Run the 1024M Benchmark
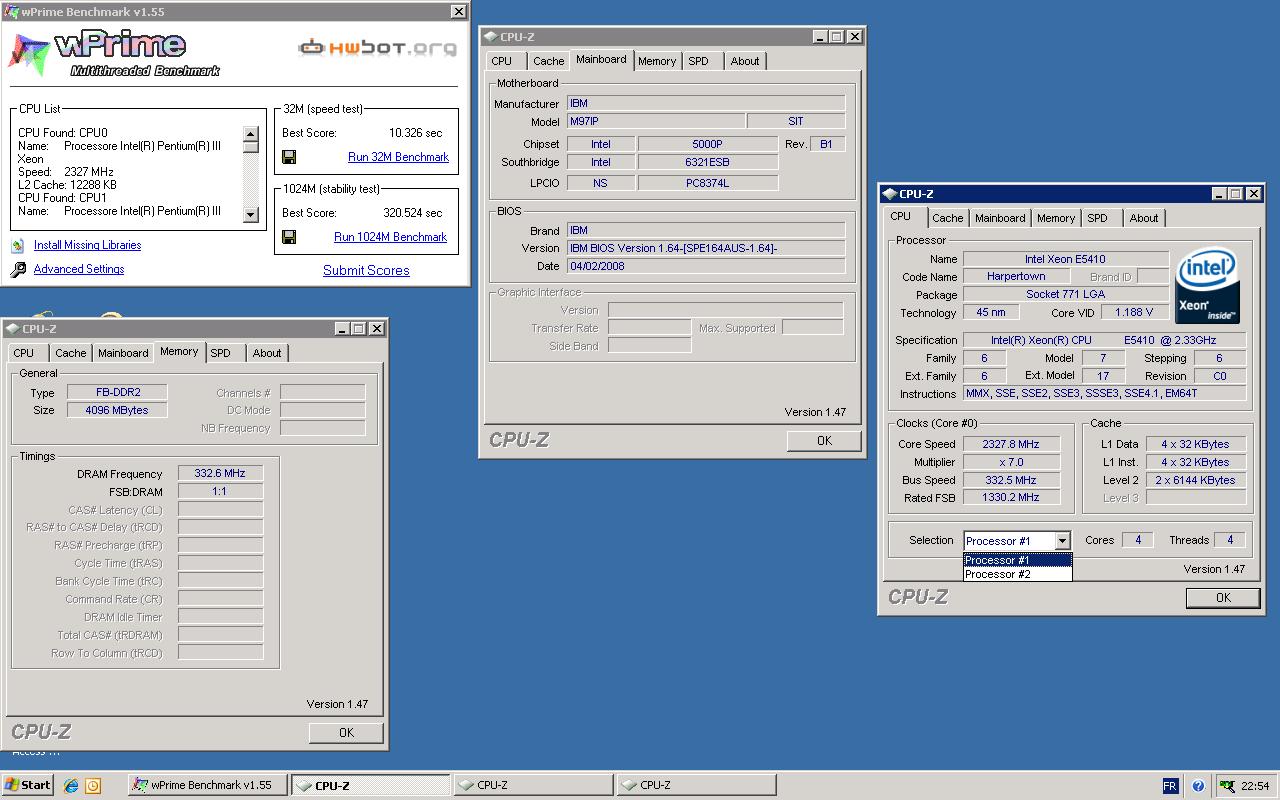The width and height of the screenshot is (1280, 800). [390, 237]
